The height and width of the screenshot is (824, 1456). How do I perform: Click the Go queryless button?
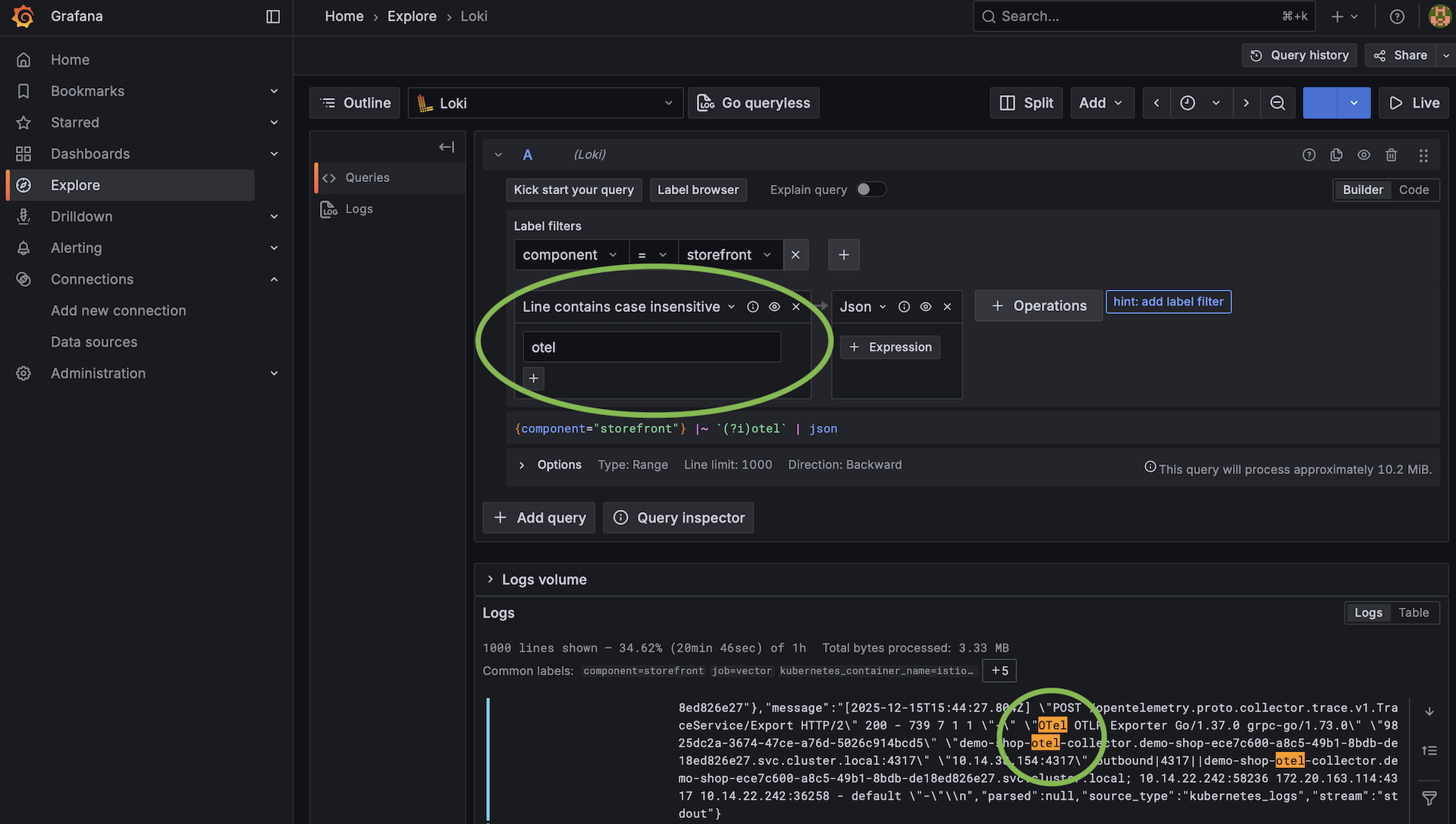click(x=753, y=102)
